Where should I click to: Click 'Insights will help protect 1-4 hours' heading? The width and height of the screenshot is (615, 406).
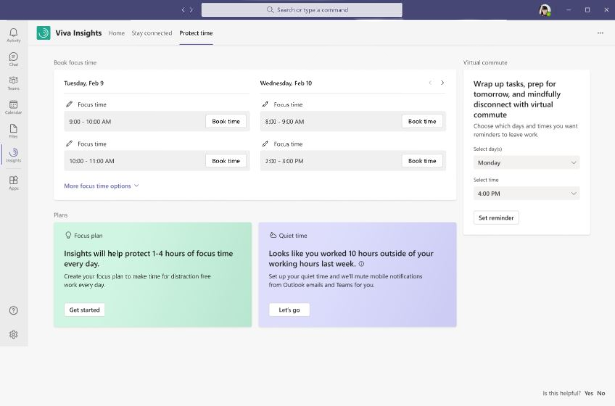coord(148,259)
